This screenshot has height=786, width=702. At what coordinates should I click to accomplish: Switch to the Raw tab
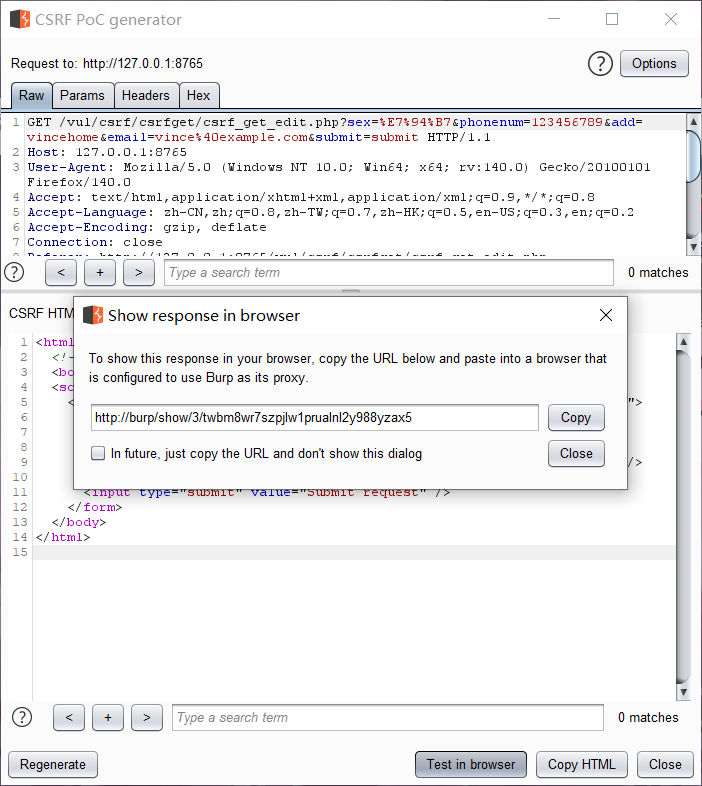click(x=32, y=95)
